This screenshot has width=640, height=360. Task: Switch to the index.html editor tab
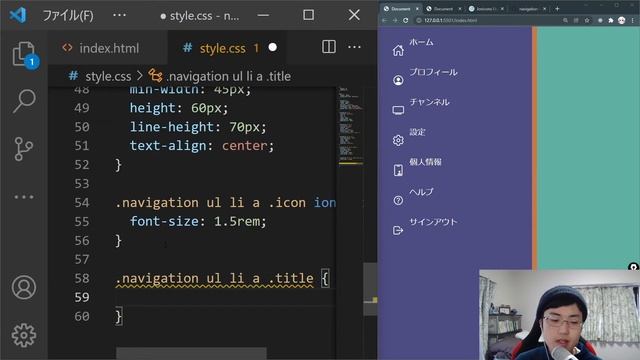click(108, 48)
